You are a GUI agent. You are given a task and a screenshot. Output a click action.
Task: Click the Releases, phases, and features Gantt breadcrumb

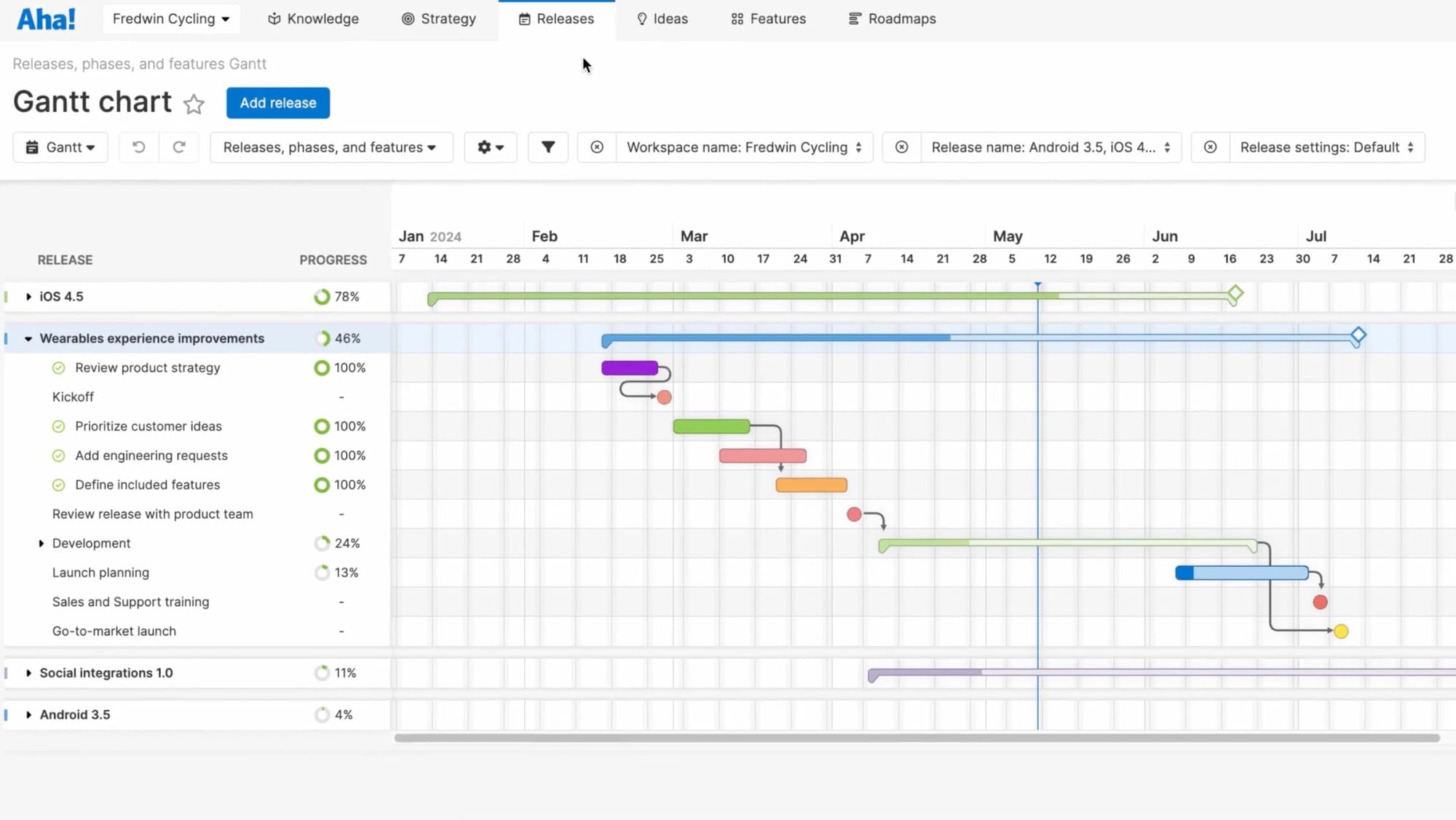(140, 64)
